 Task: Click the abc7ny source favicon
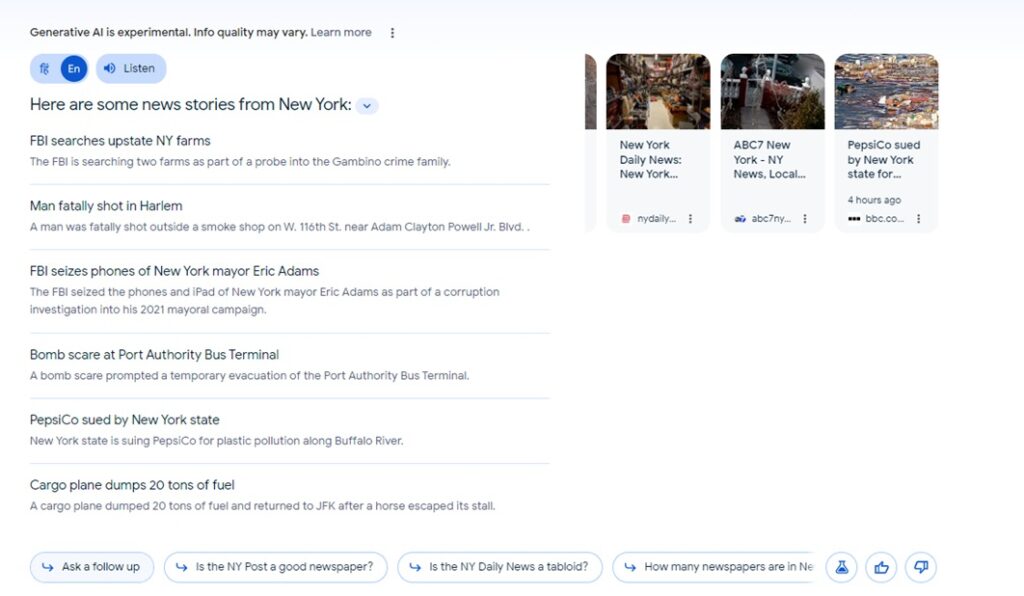coord(740,219)
